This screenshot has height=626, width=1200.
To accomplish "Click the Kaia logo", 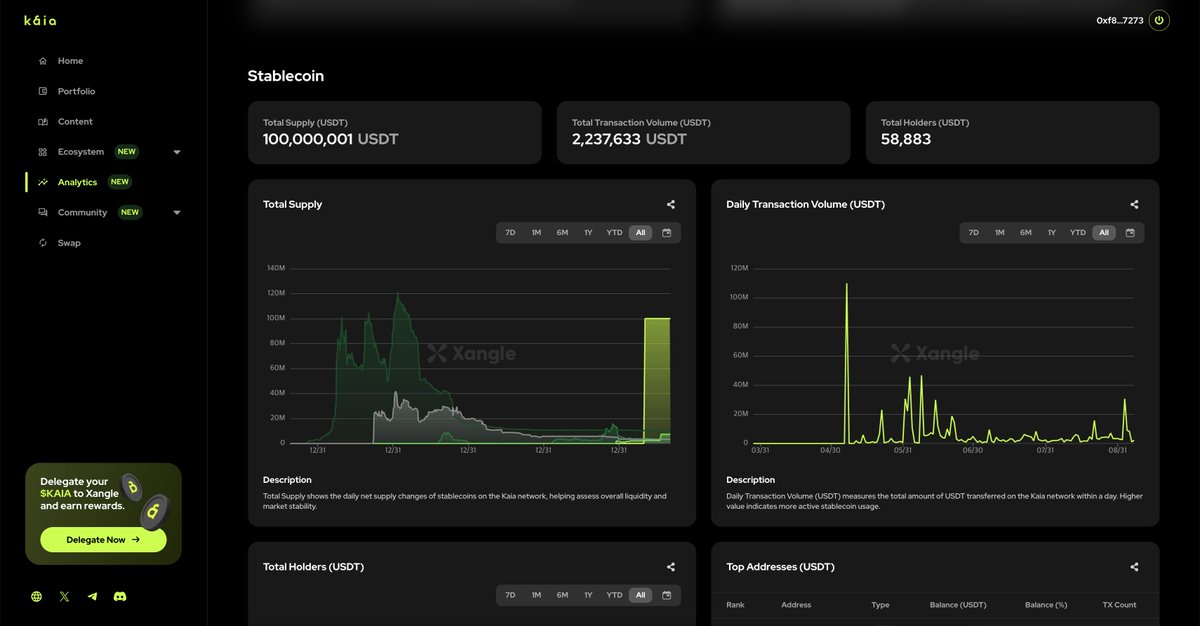I will click(40, 19).
